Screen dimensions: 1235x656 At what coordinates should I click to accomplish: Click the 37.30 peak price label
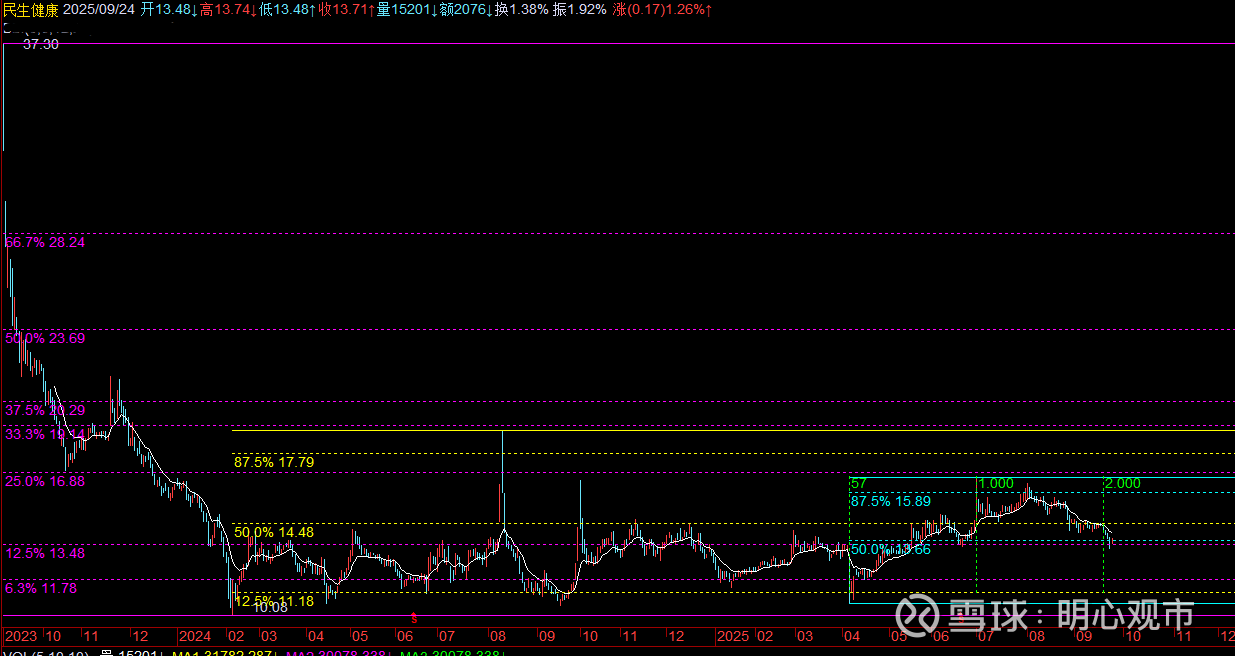[40, 45]
